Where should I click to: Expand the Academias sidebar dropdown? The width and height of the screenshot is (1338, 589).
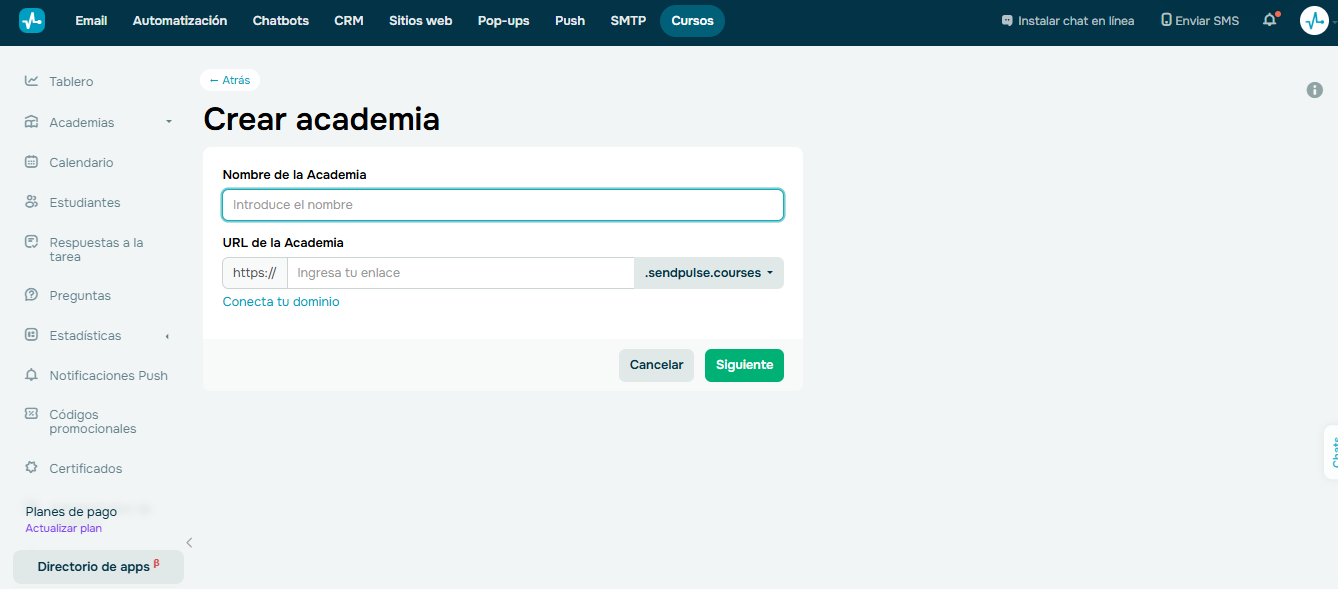click(x=167, y=121)
